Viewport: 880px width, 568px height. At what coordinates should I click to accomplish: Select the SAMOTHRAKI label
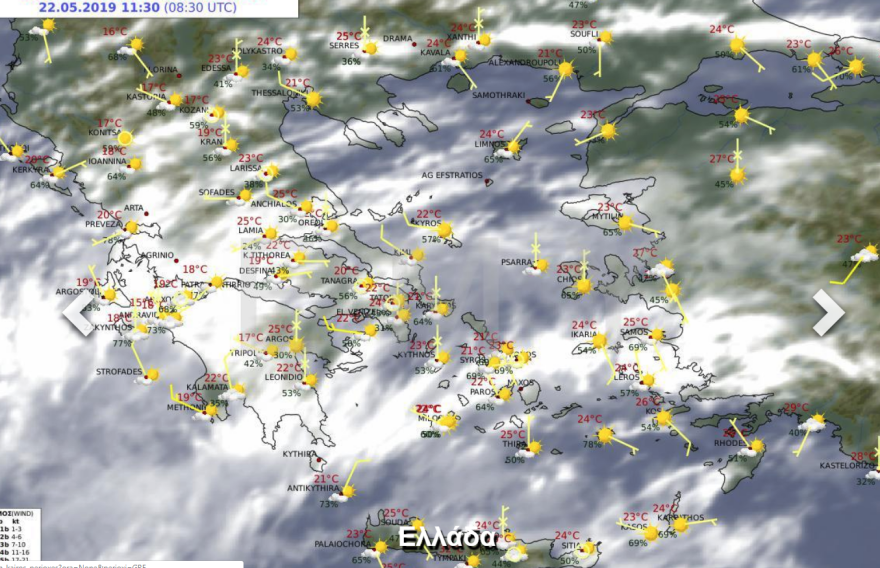[498, 95]
